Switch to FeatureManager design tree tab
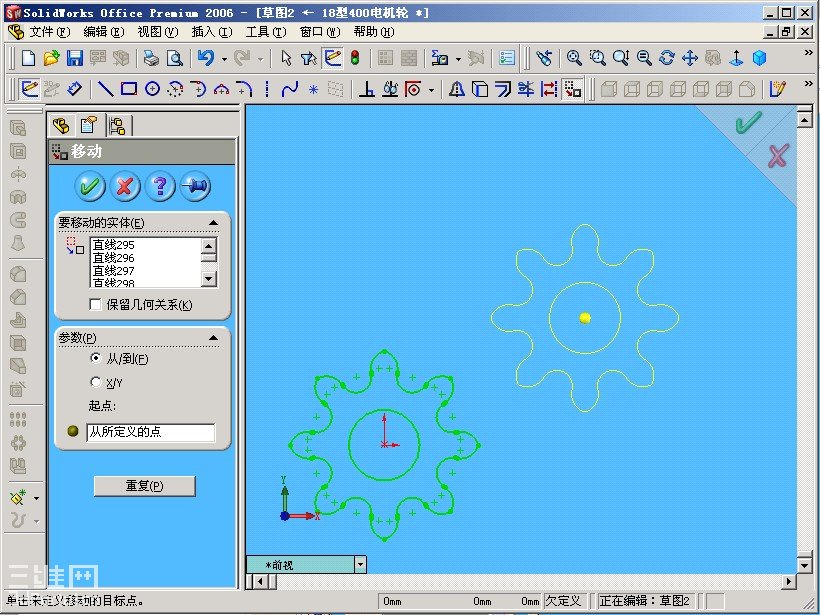 [x=61, y=126]
